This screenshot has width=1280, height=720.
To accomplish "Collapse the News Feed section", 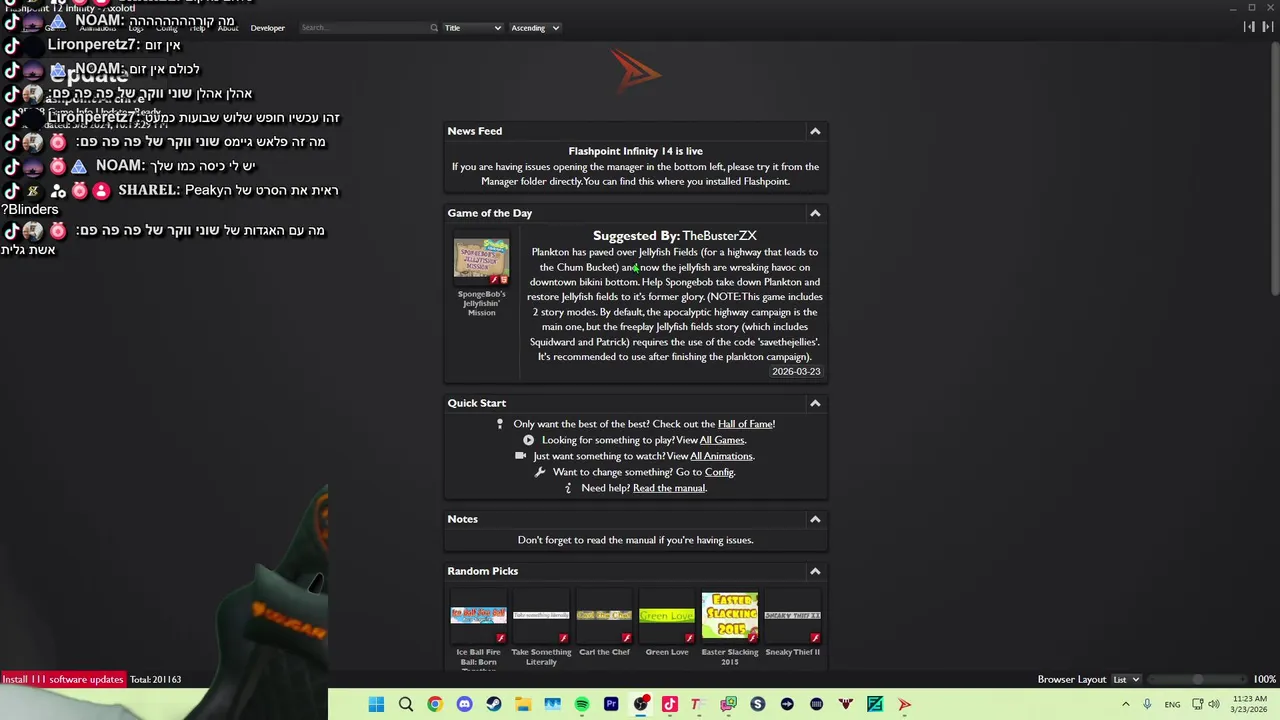I will click(815, 131).
